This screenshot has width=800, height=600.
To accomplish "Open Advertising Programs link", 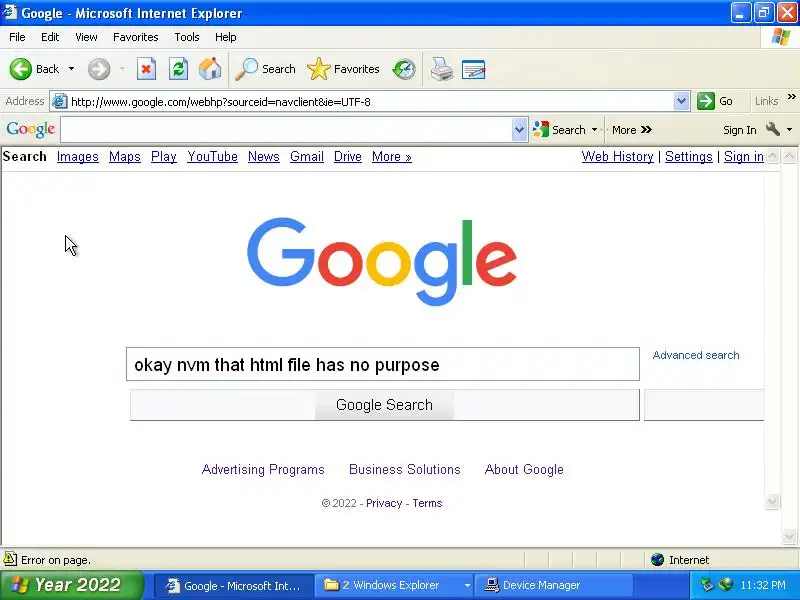I will click(x=263, y=469).
